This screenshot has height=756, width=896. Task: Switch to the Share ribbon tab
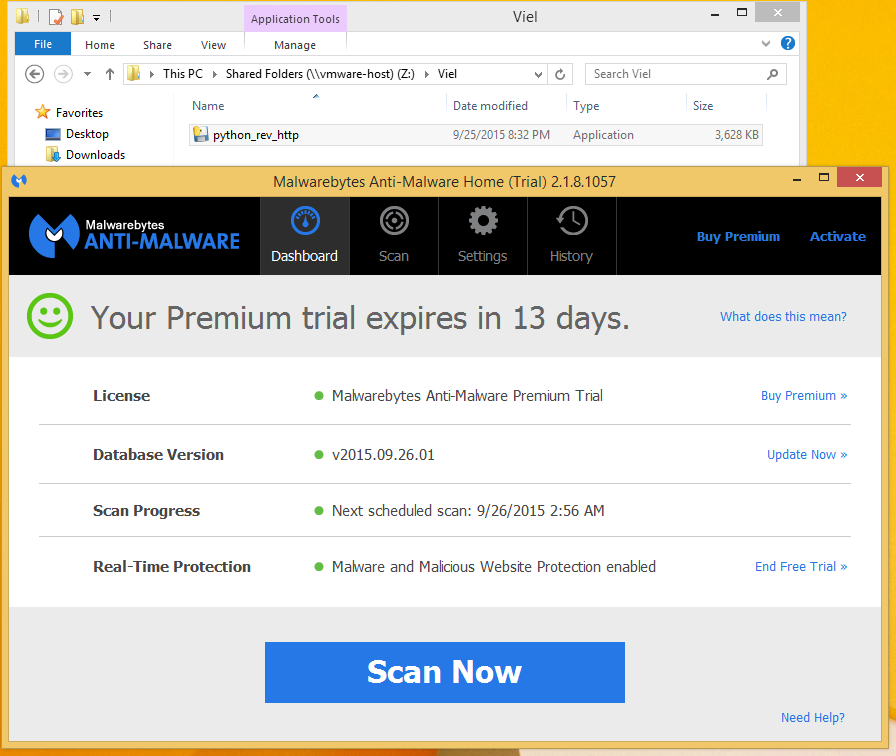coord(157,45)
